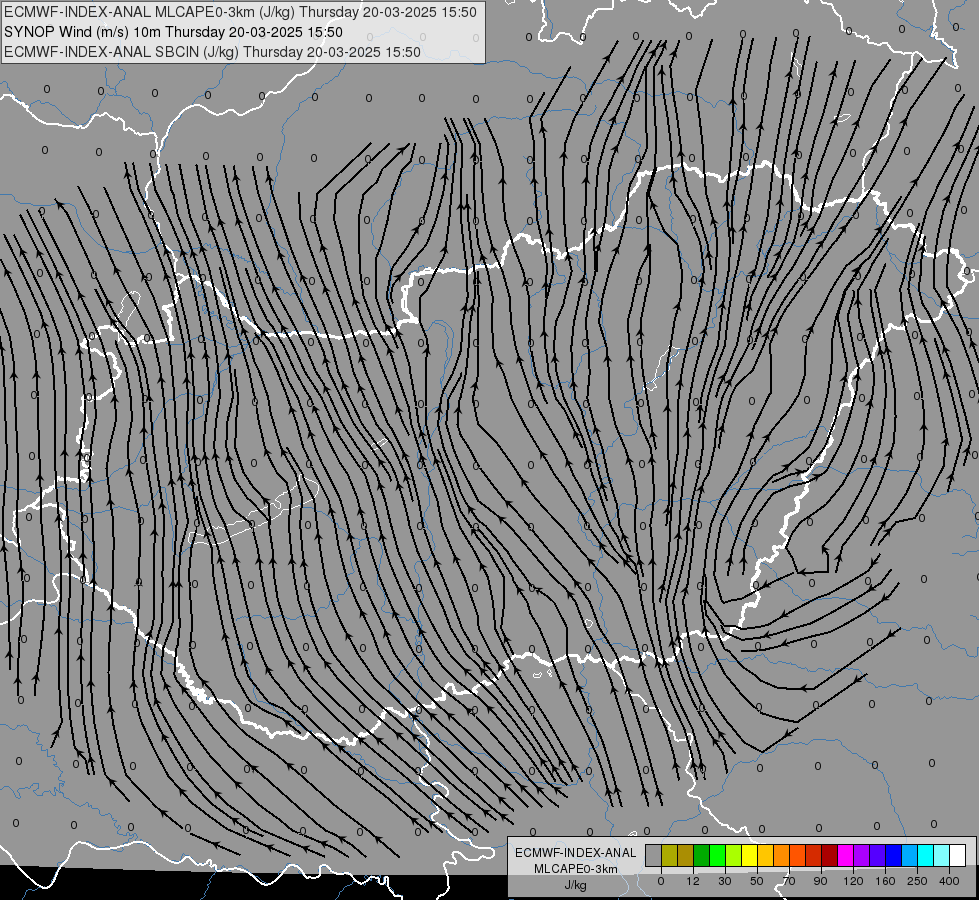Click the 70 label on legend scale

click(x=789, y=881)
